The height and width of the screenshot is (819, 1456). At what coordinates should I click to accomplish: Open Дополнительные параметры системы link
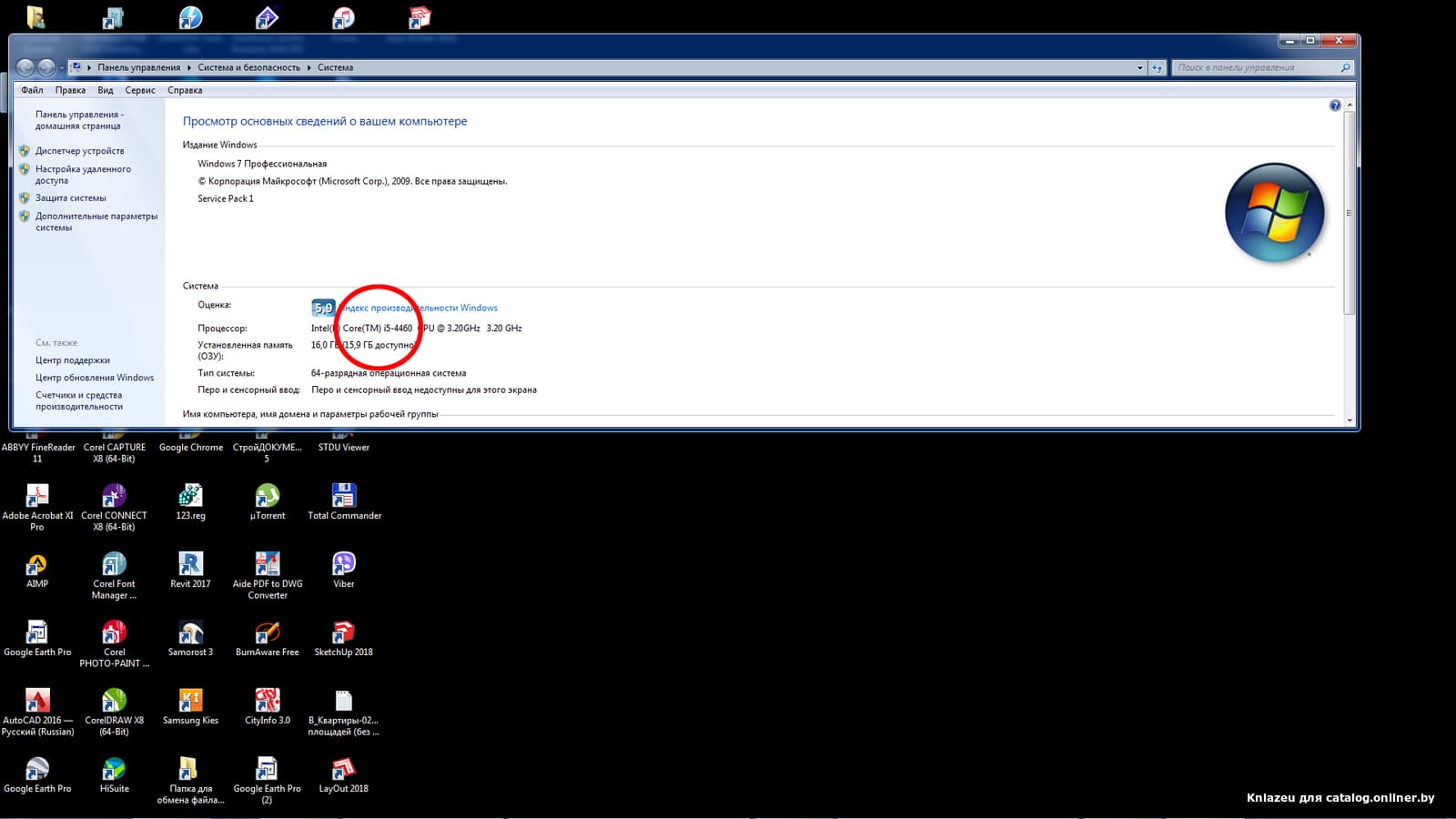pos(96,222)
